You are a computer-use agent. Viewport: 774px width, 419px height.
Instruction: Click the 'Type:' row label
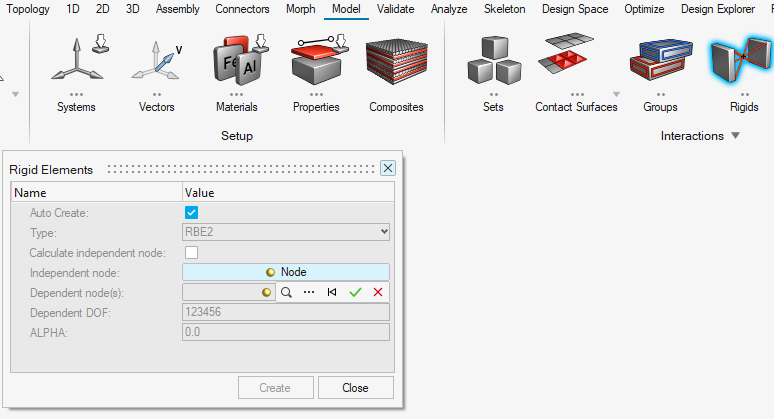(x=43, y=233)
